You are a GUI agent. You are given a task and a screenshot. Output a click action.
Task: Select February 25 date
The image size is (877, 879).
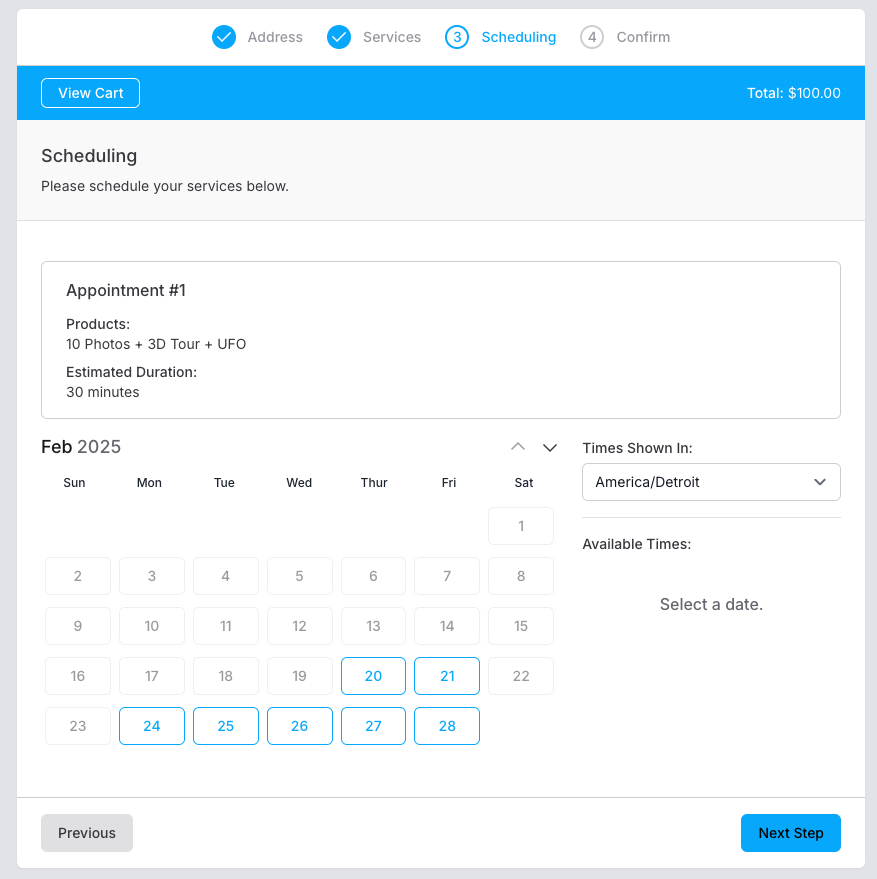(x=226, y=726)
